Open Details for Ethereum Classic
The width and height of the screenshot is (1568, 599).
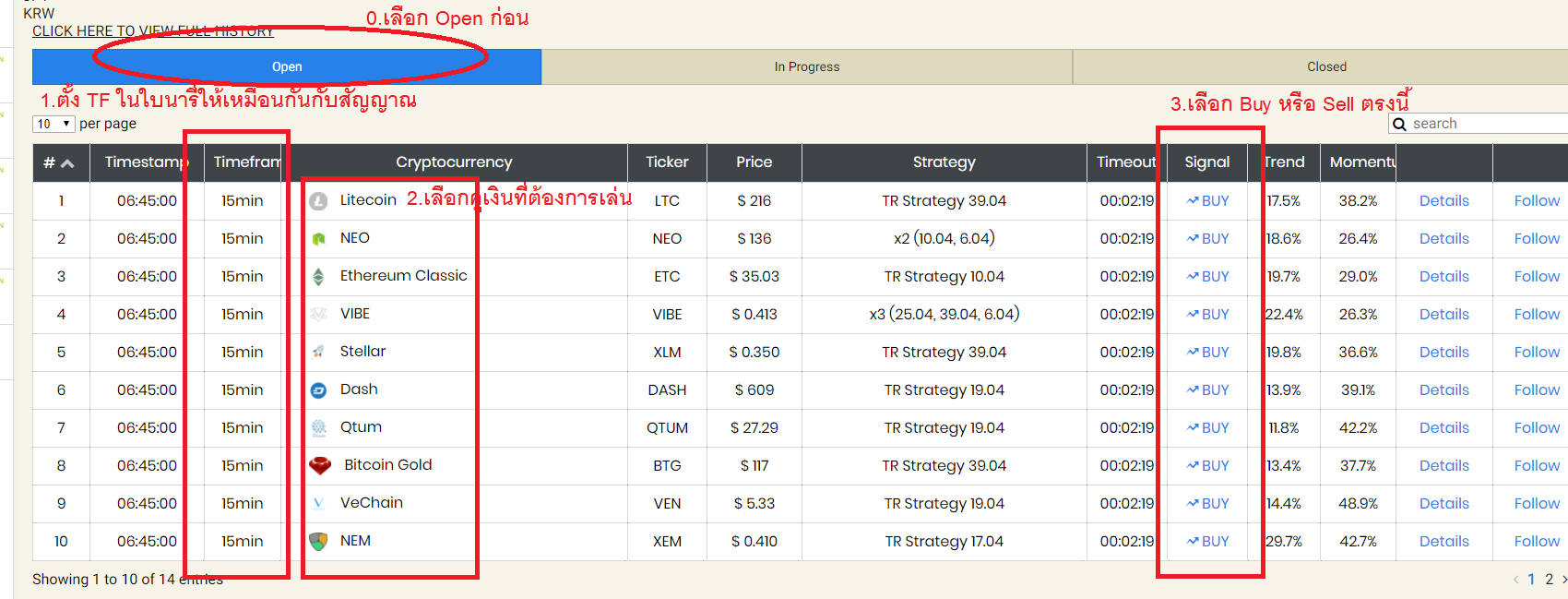(x=1444, y=276)
